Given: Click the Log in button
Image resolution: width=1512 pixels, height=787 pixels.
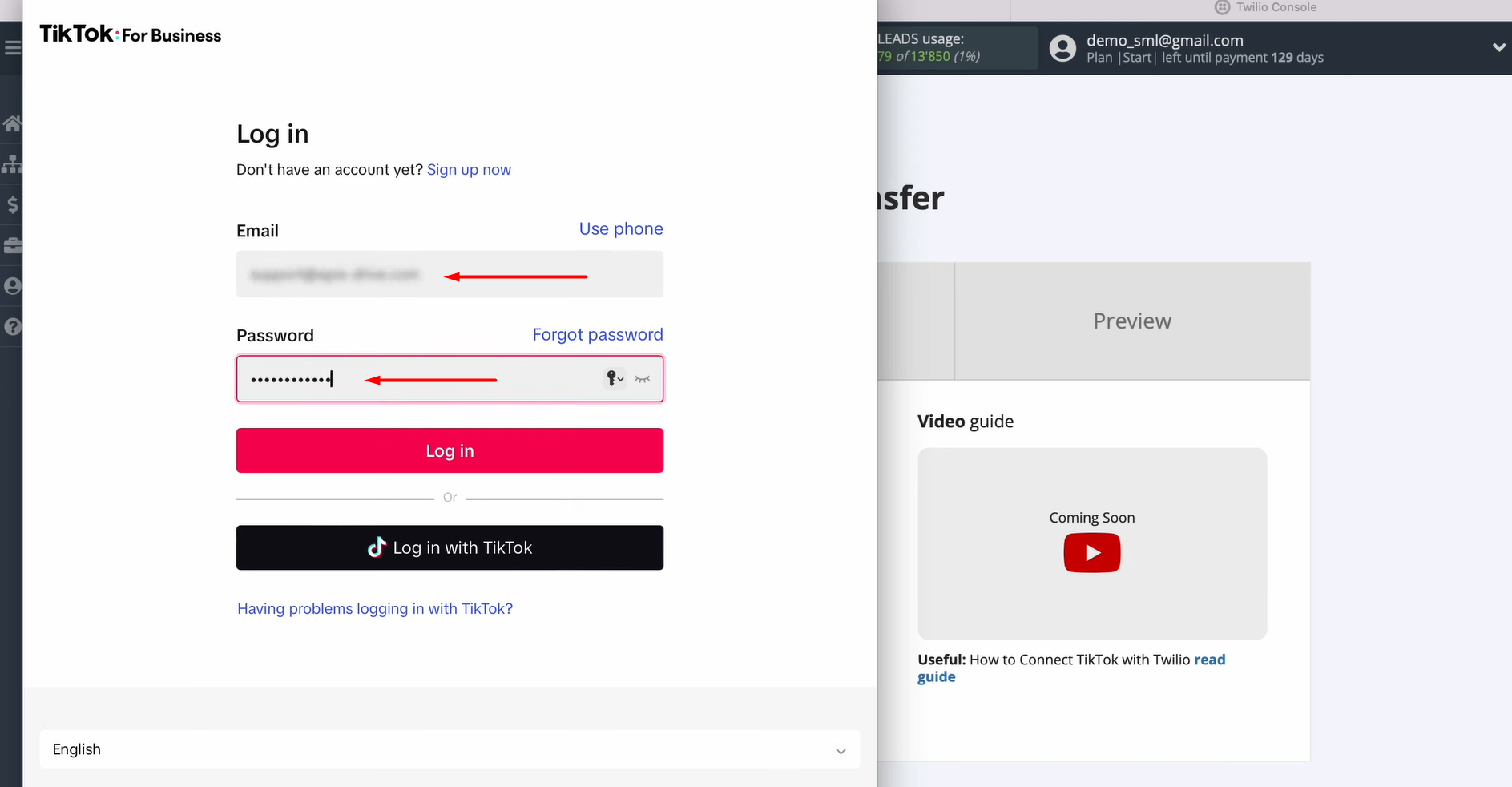Looking at the screenshot, I should point(450,450).
